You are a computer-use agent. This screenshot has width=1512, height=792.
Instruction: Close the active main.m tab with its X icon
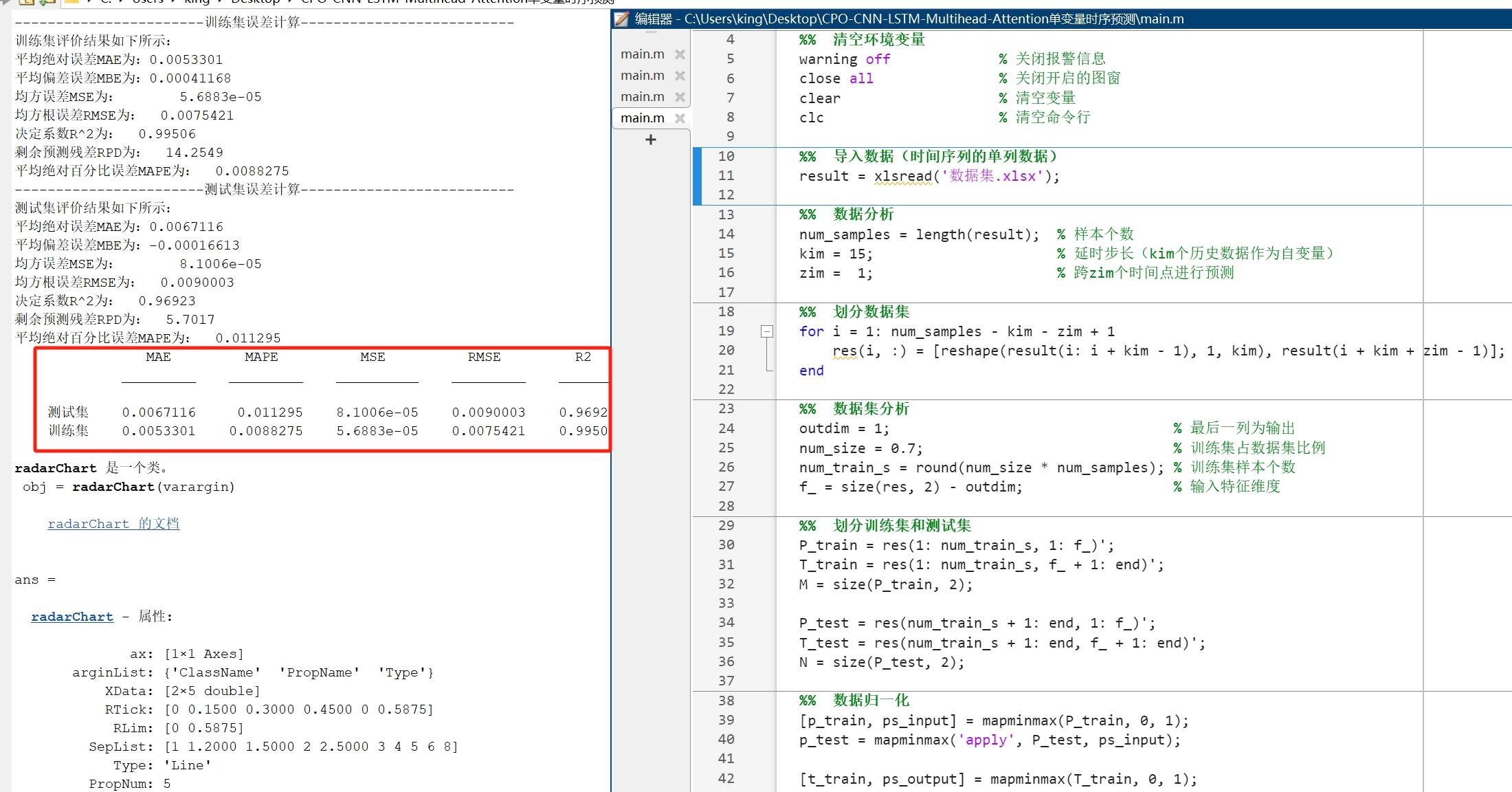680,118
